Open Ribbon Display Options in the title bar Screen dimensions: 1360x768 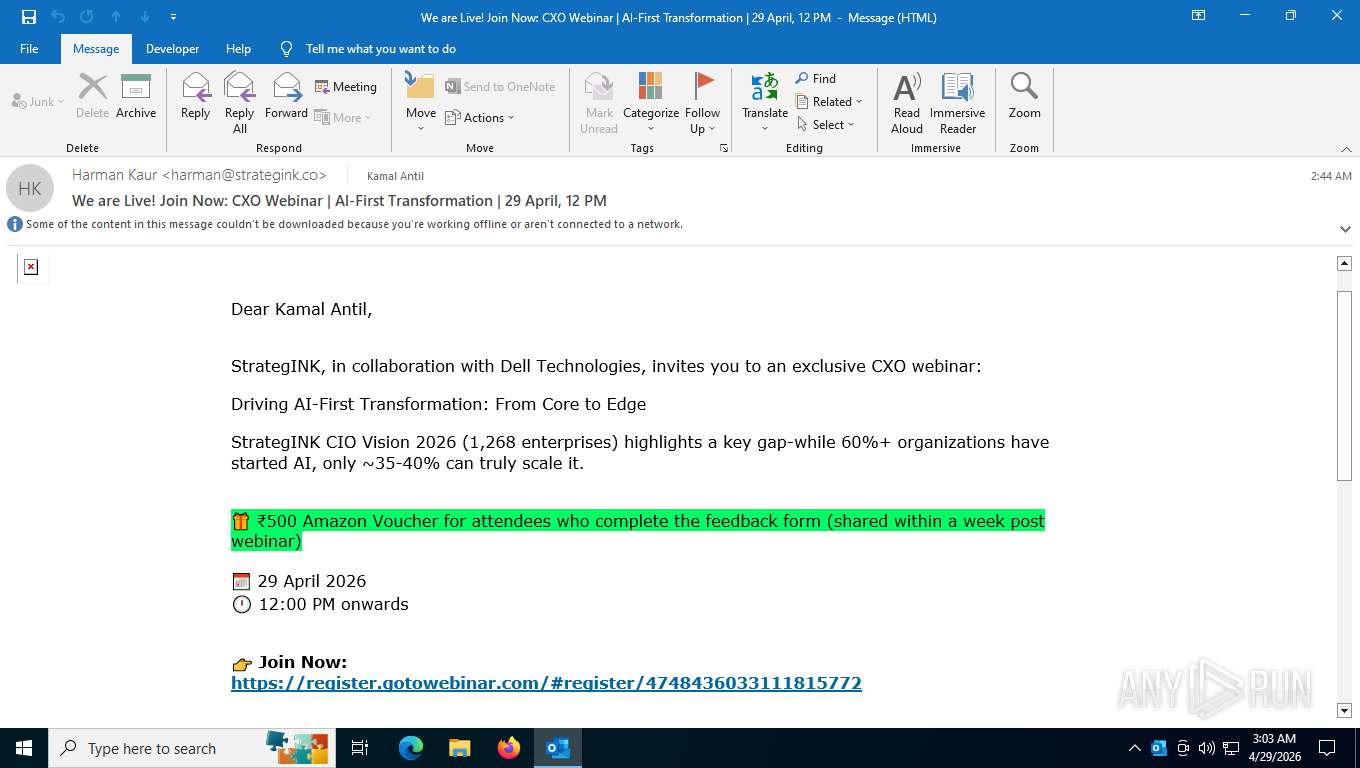(x=1198, y=16)
